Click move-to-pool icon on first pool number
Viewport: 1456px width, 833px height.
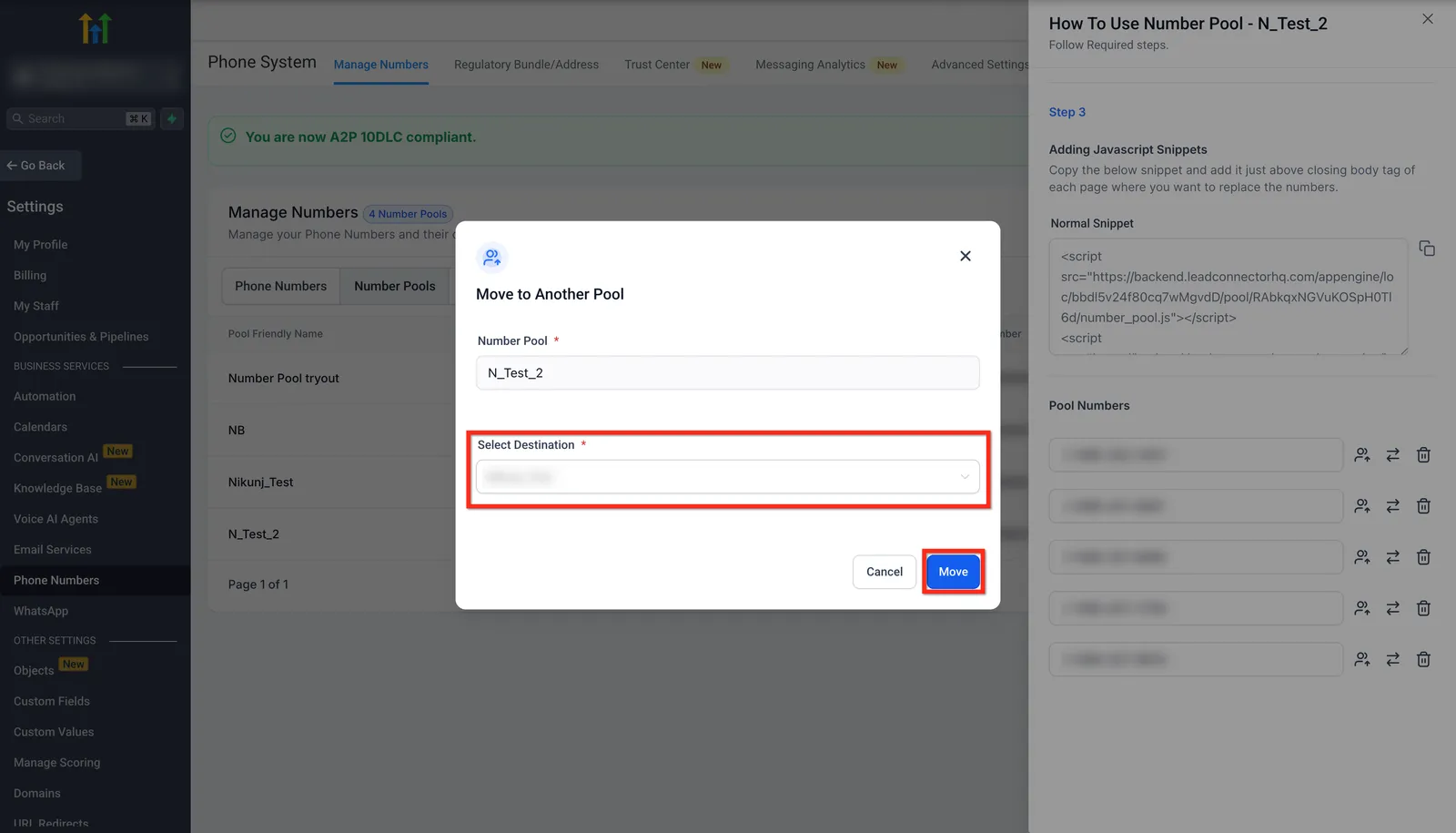[x=1362, y=455]
